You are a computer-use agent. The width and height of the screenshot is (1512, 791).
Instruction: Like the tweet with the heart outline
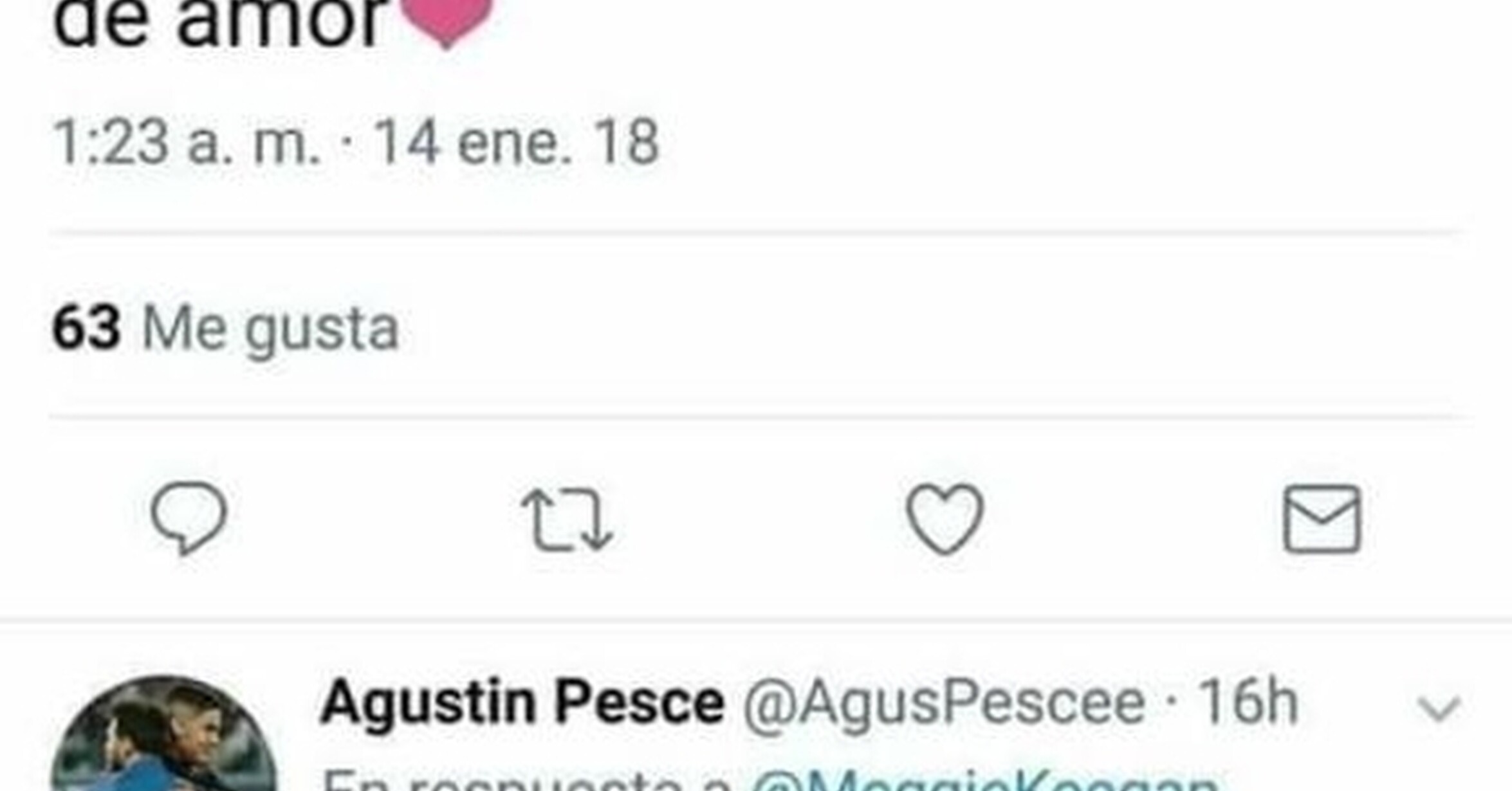point(945,519)
